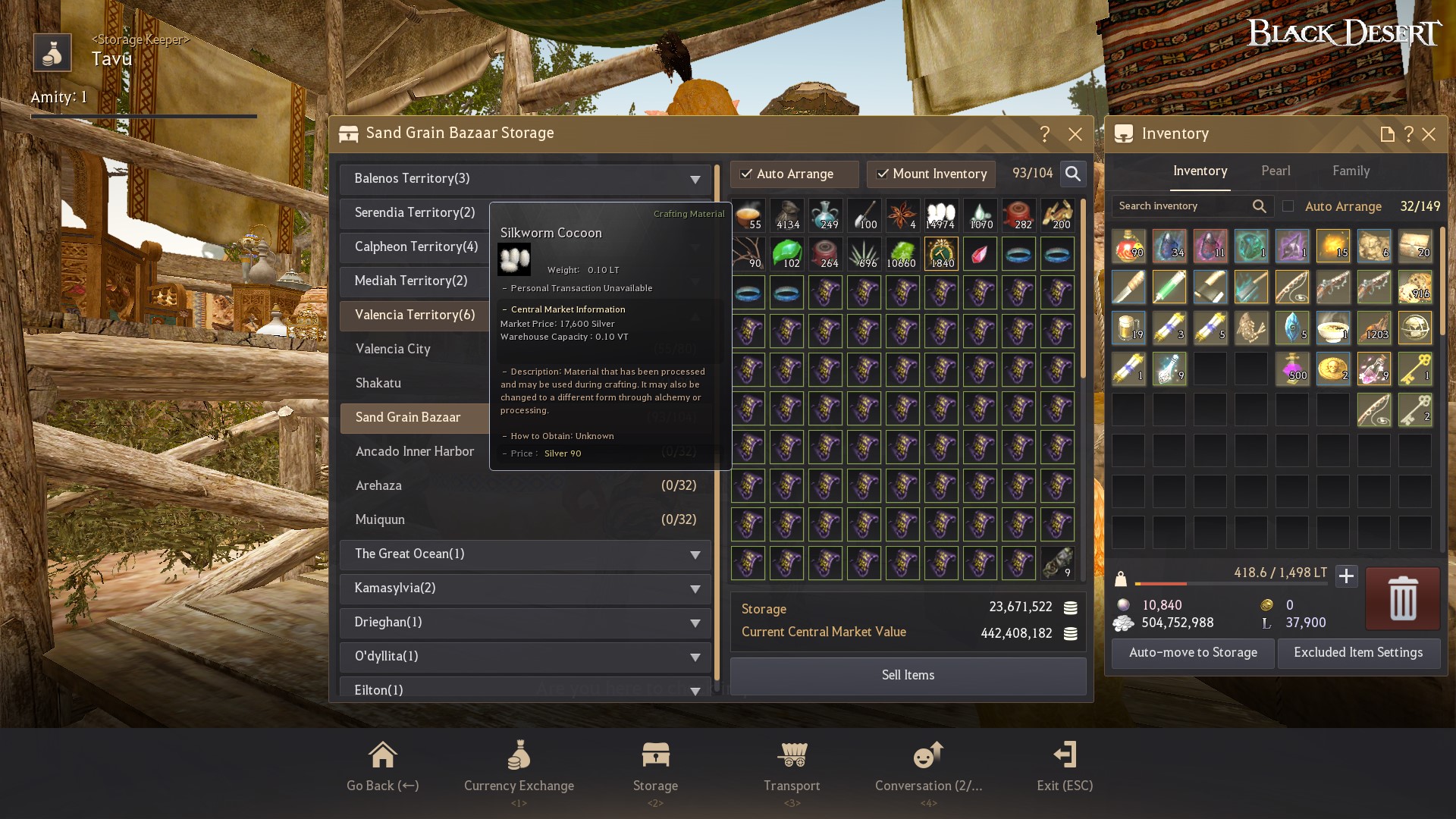
Task: Click Exit (ESC) icon
Action: 1065,755
